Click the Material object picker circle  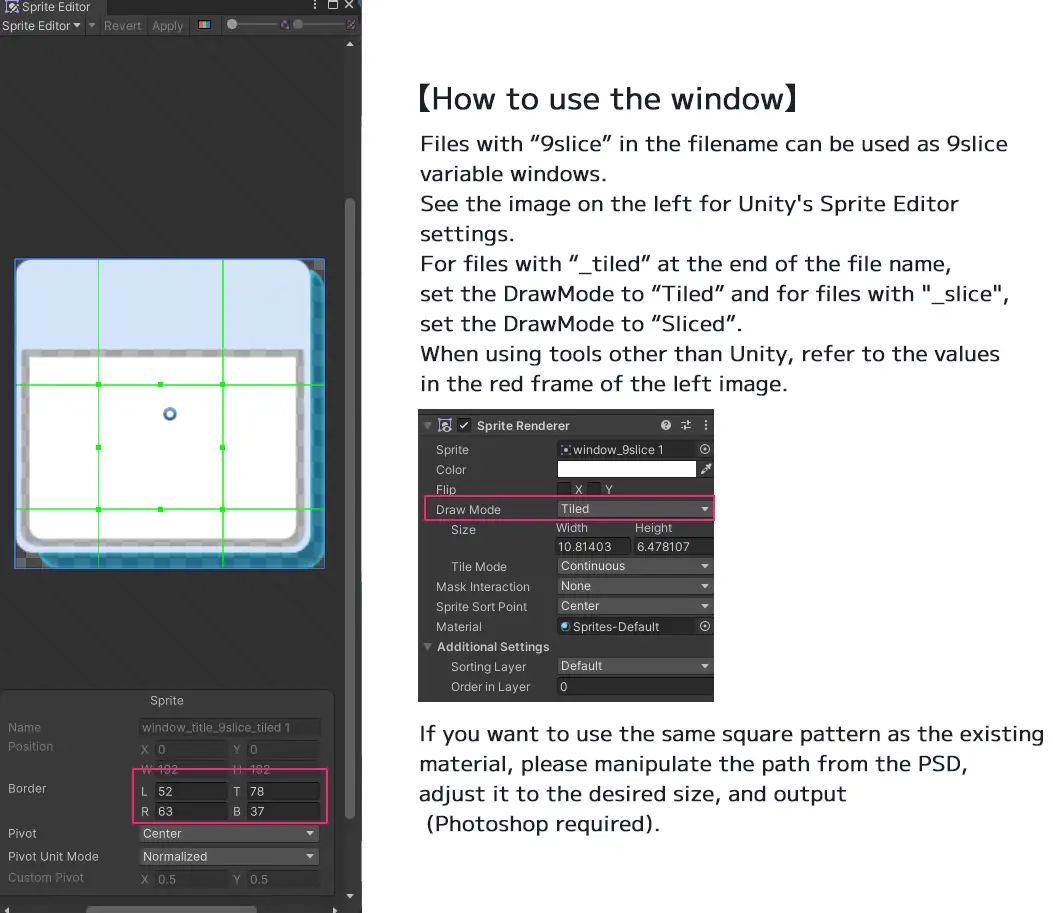pos(705,627)
